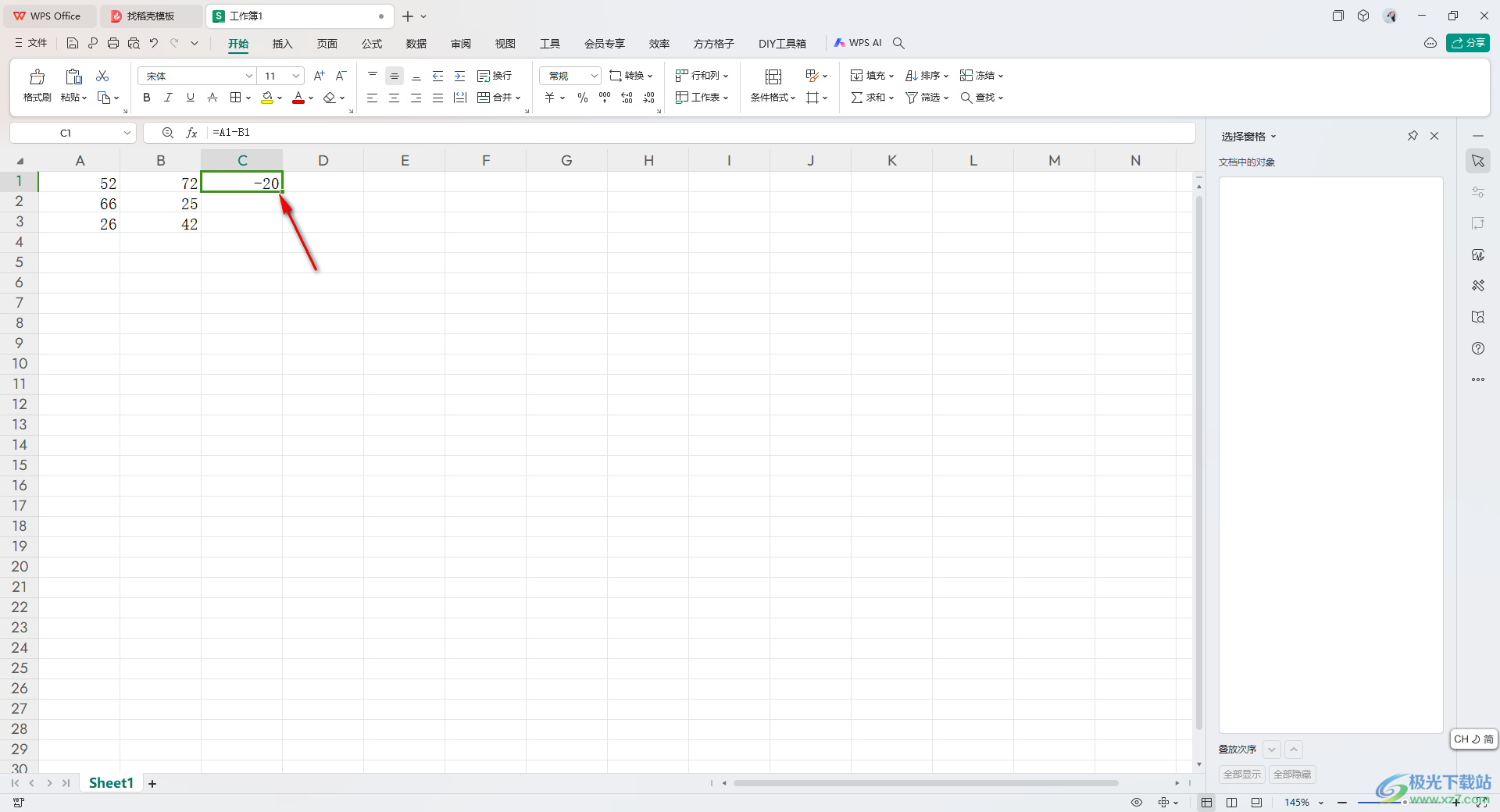This screenshot has width=1500, height=812.
Task: Click the Undo arrow icon
Action: (154, 44)
